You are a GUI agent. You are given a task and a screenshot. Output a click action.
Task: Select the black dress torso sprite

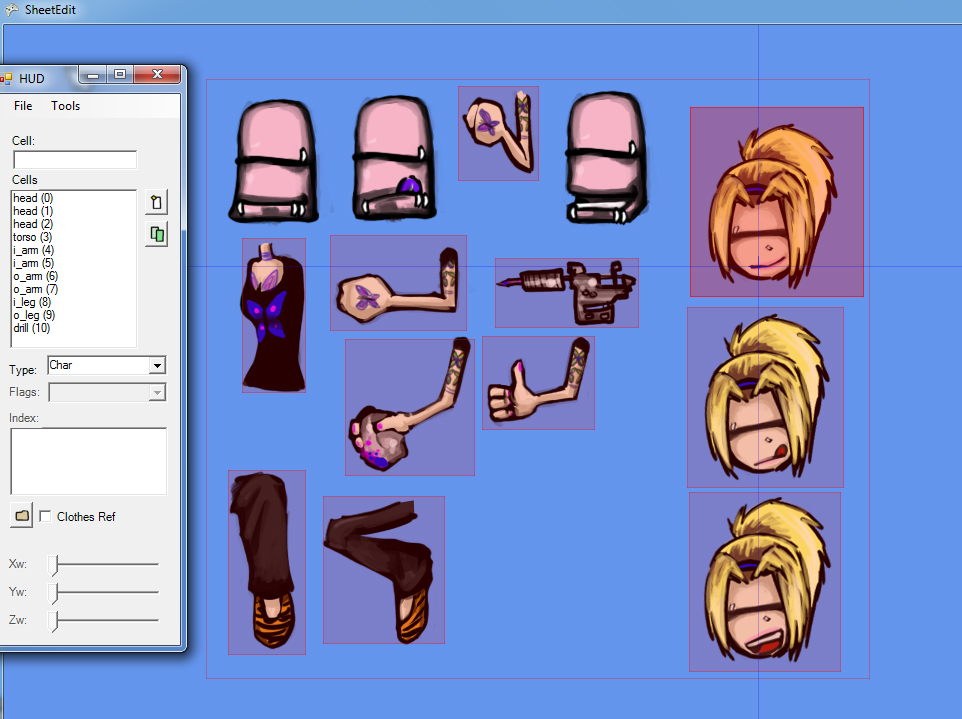(274, 315)
